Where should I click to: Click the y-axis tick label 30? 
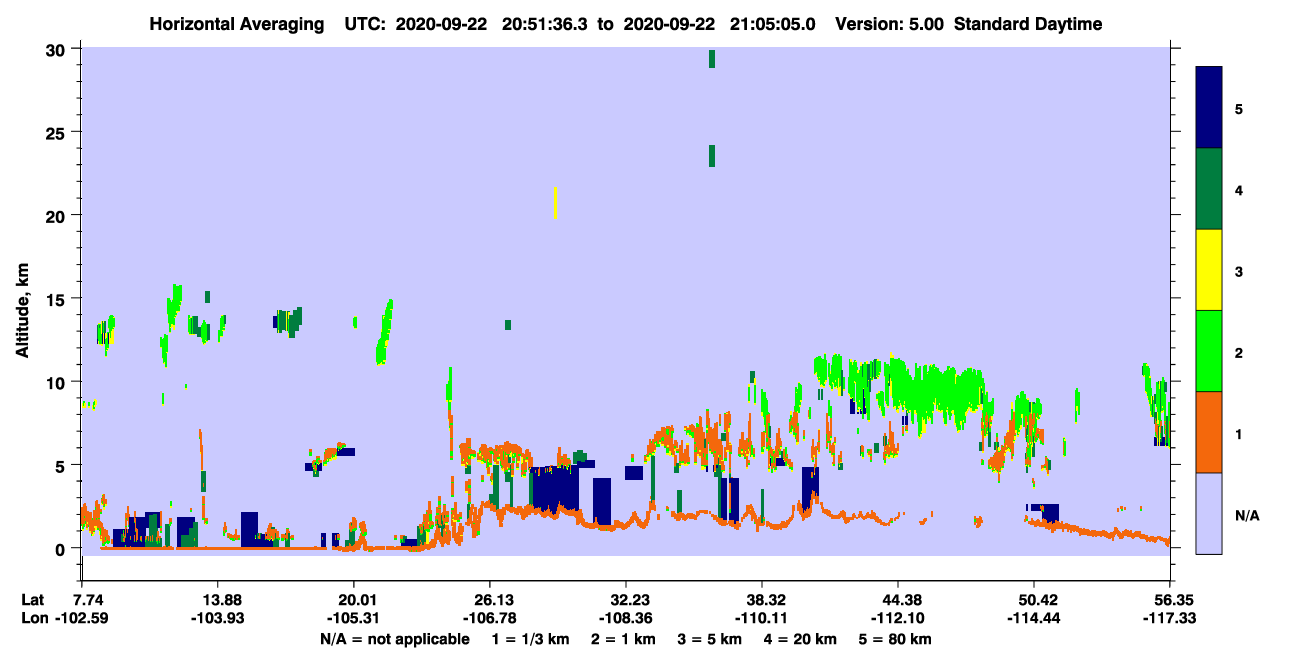[x=58, y=49]
